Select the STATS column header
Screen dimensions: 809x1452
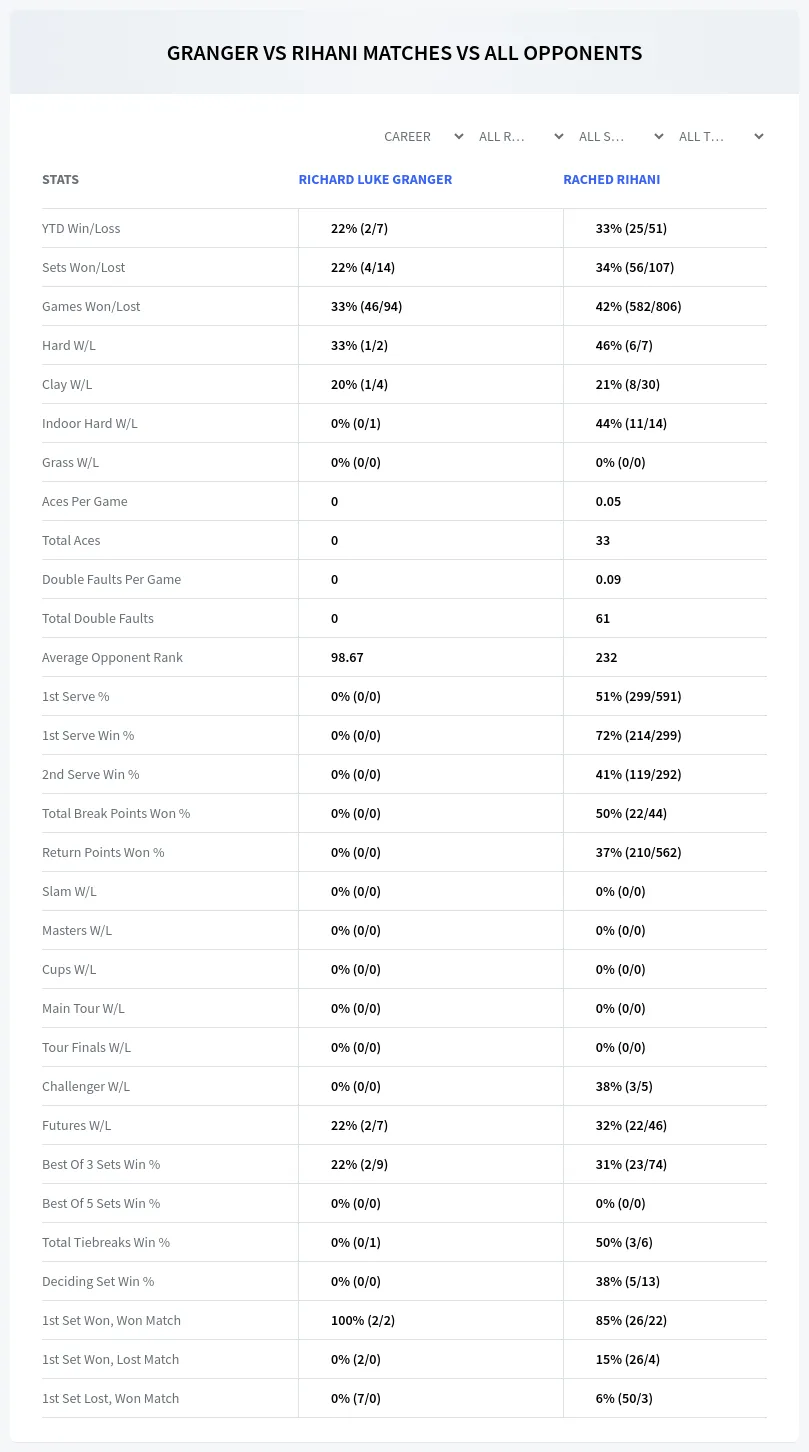coord(60,180)
